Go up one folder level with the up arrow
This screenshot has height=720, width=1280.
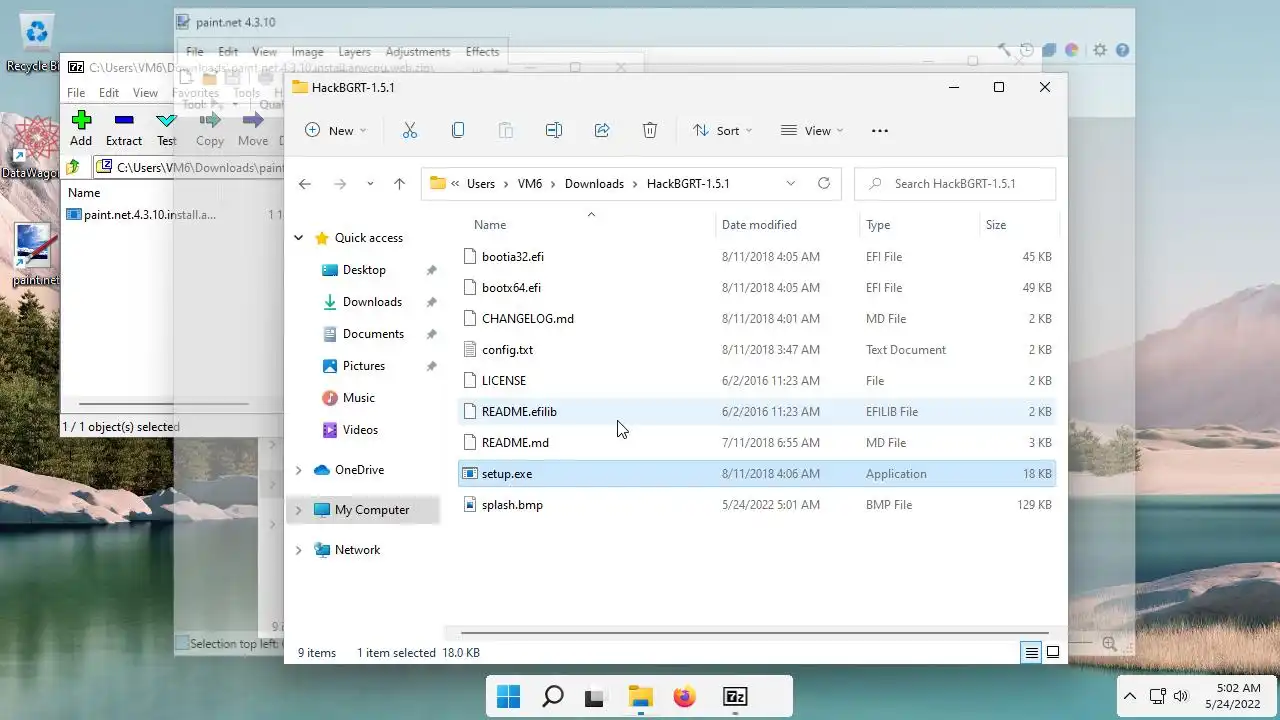399,184
